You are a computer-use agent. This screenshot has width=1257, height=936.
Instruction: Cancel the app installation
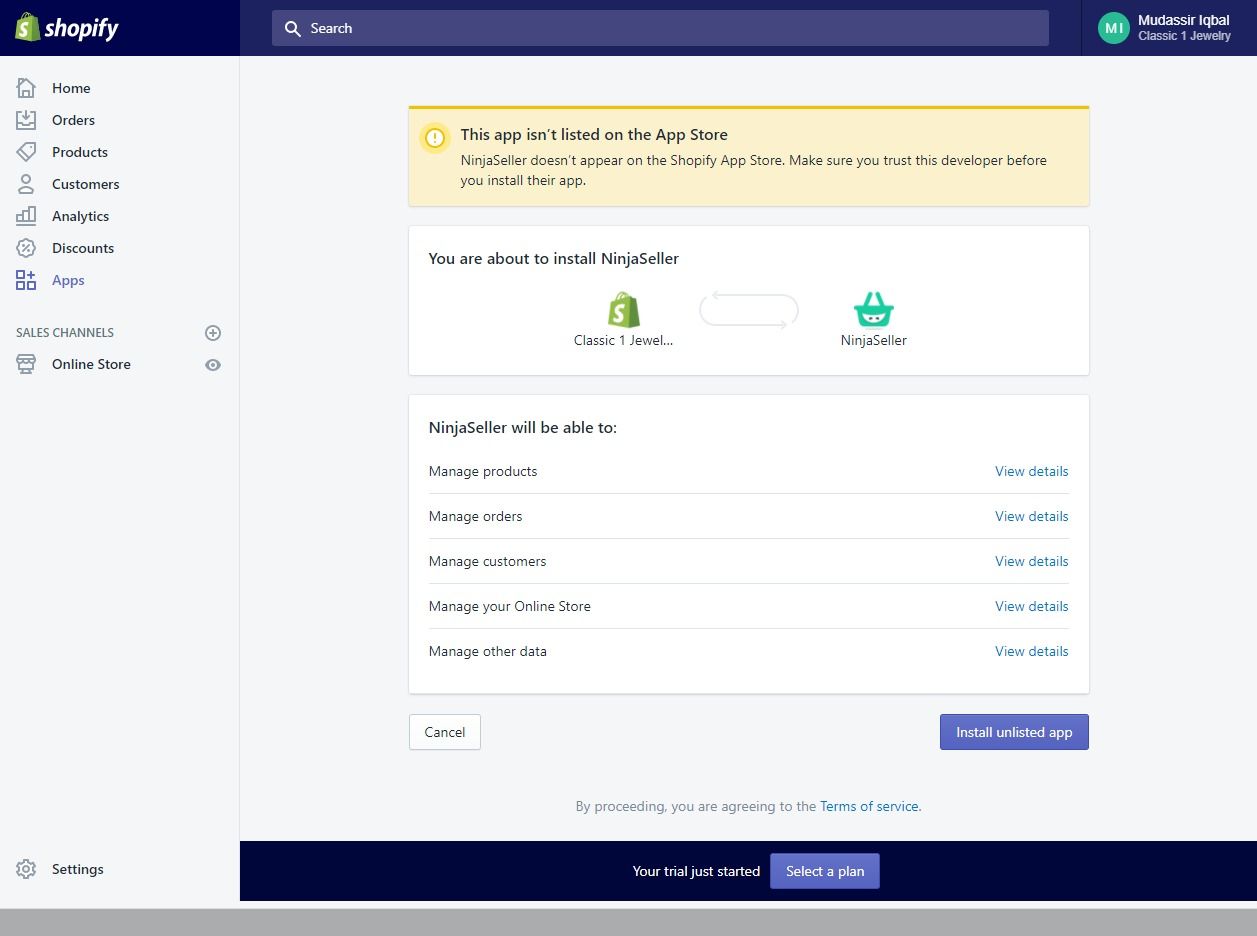click(x=445, y=732)
